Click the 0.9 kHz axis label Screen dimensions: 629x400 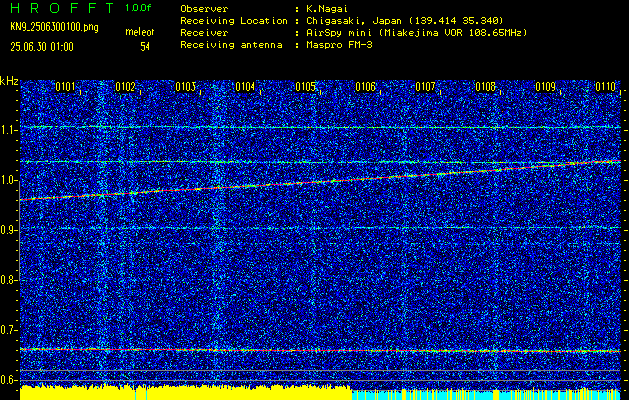(x=8, y=230)
